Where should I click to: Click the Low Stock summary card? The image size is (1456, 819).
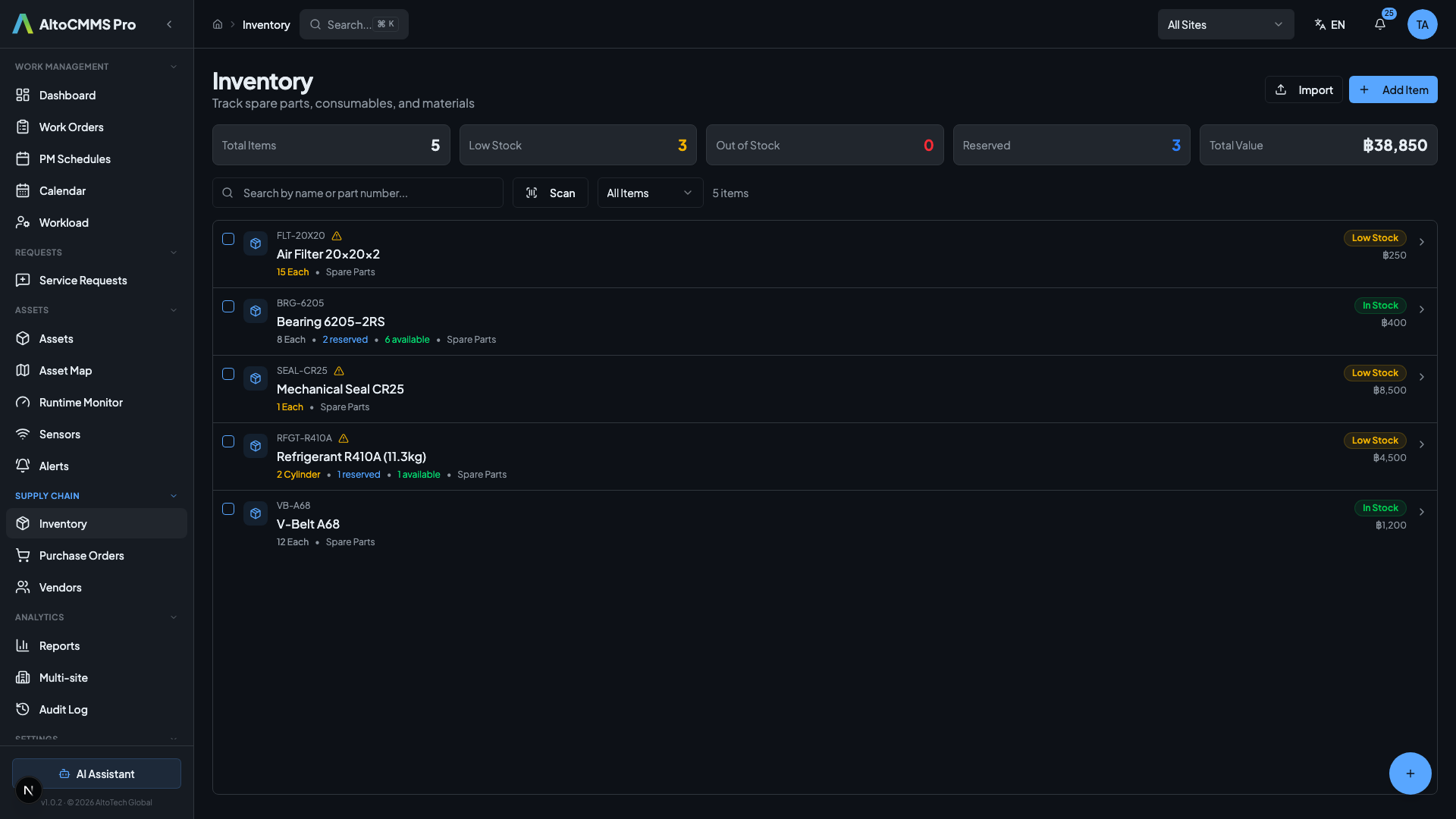click(x=577, y=145)
